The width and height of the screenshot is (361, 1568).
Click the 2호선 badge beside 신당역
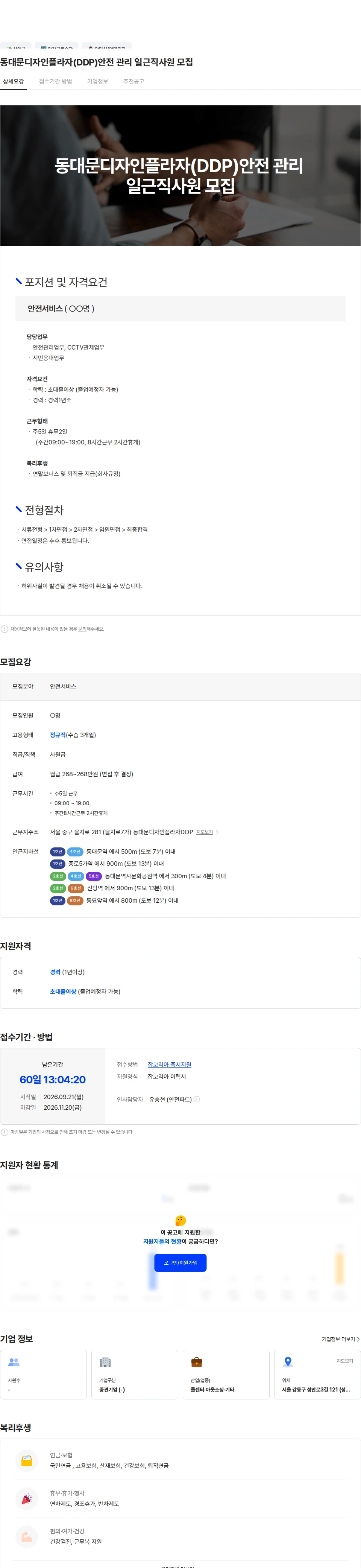(x=58, y=888)
